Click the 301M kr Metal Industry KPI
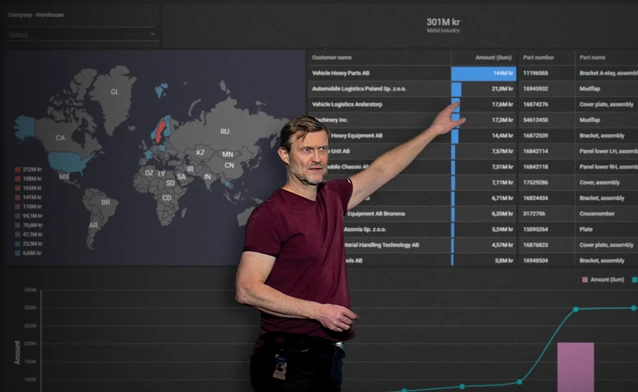Viewport: 638px width, 392px height. coord(443,25)
